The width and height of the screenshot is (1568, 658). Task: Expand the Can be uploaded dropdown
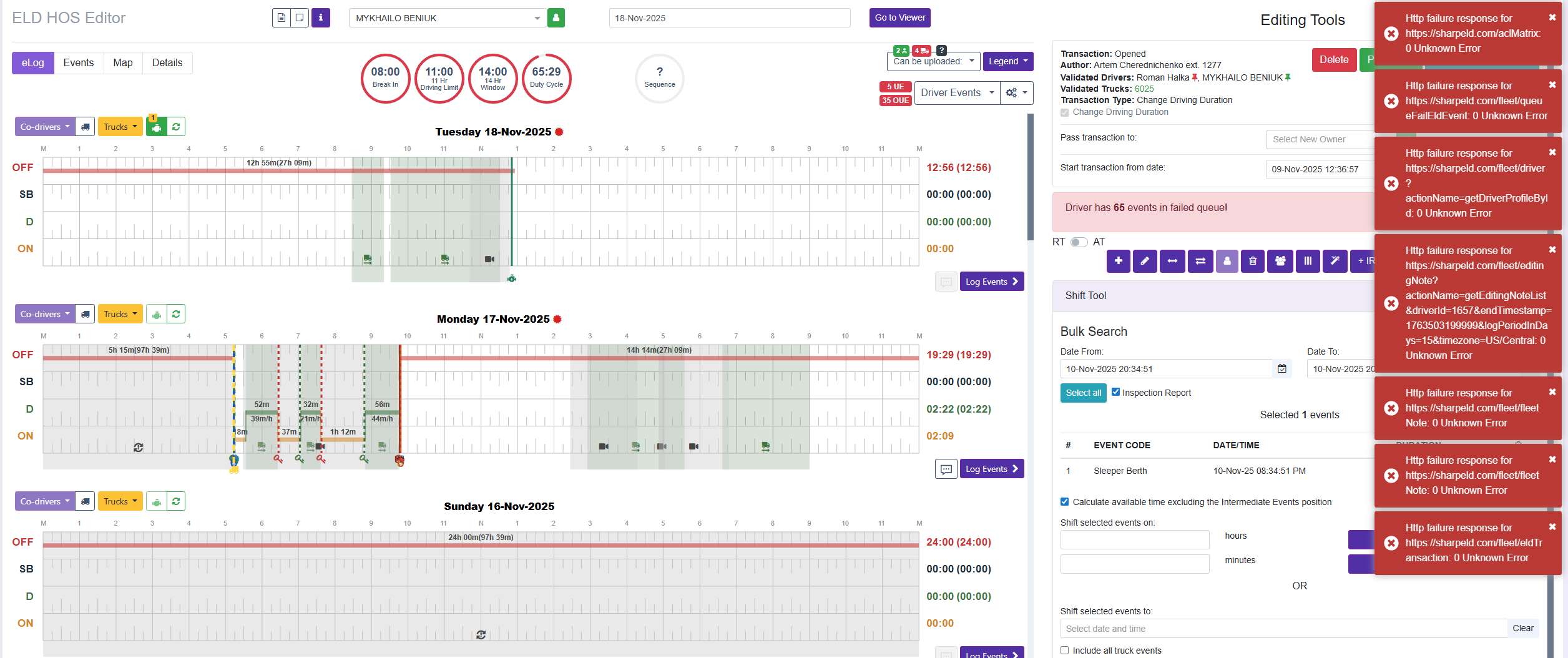(933, 61)
